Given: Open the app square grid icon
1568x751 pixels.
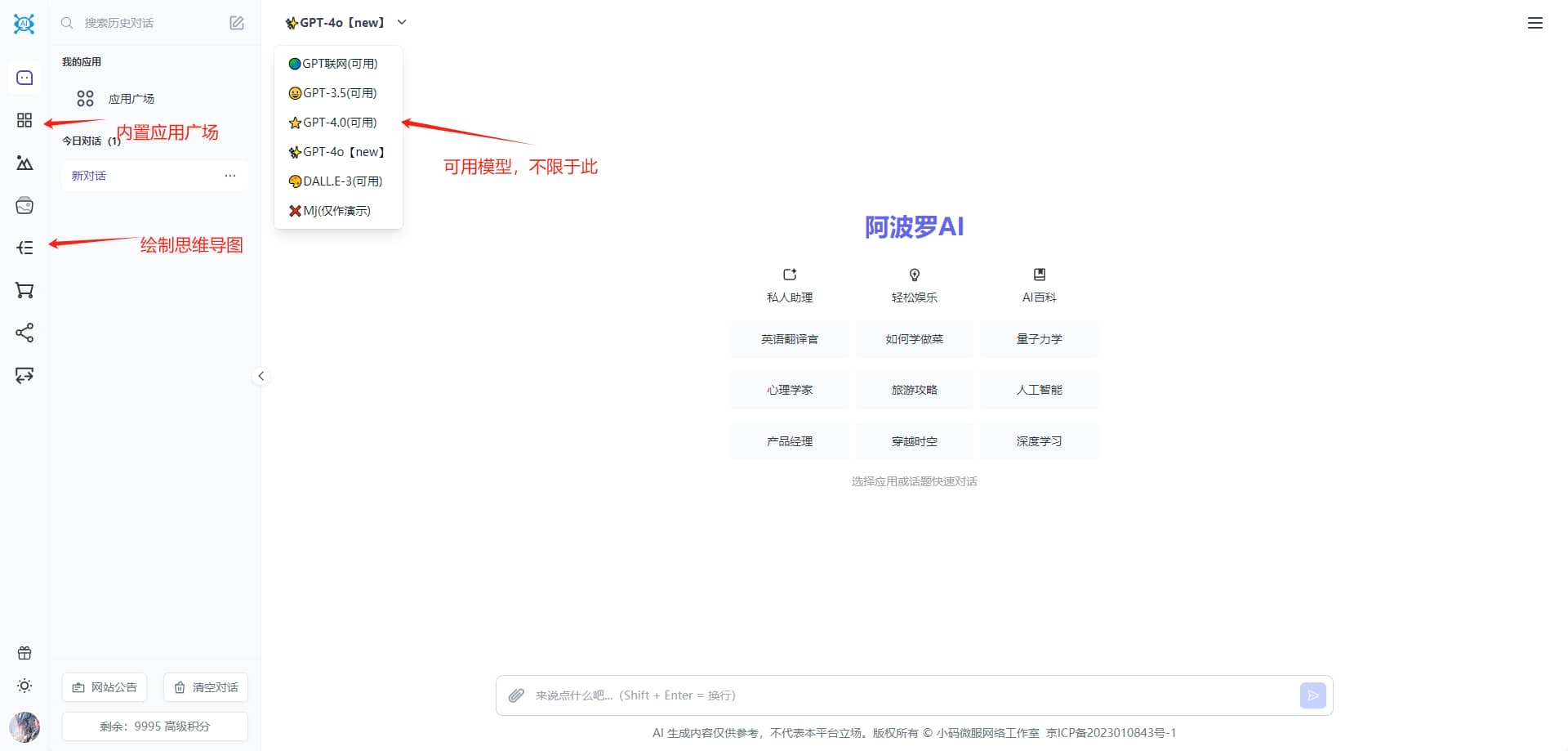Looking at the screenshot, I should 24,120.
